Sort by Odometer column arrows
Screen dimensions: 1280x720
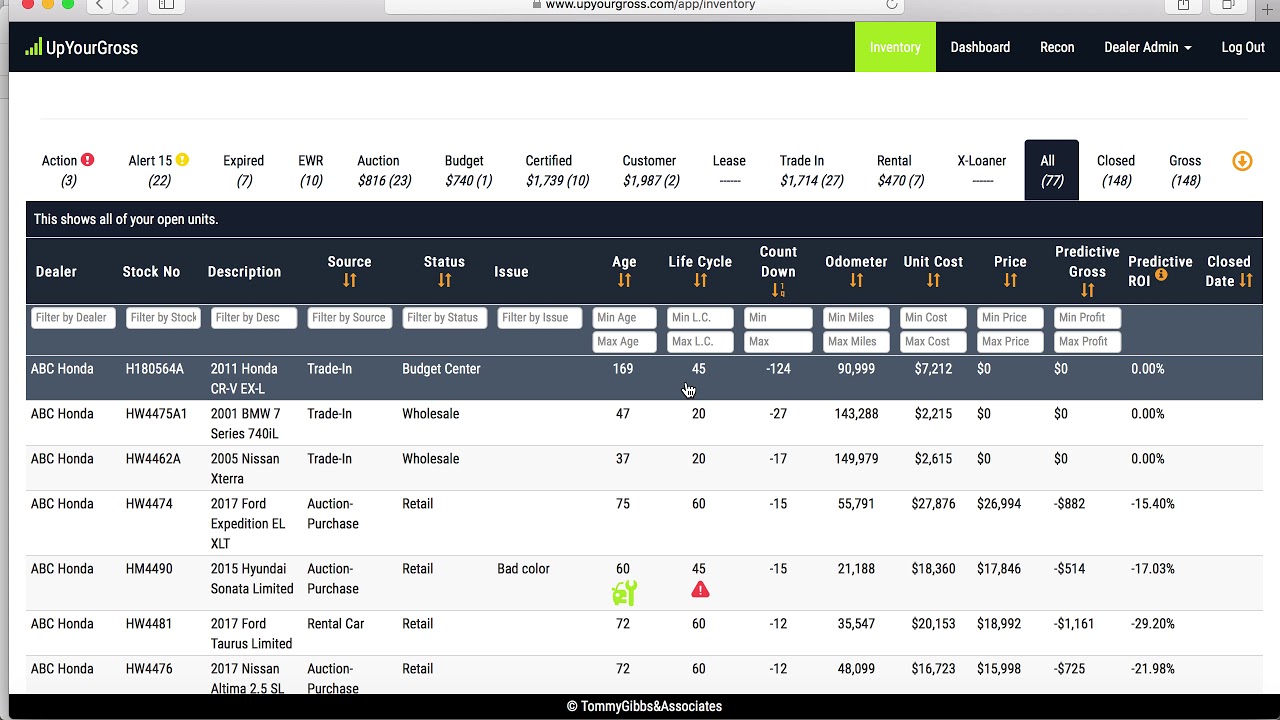856,281
